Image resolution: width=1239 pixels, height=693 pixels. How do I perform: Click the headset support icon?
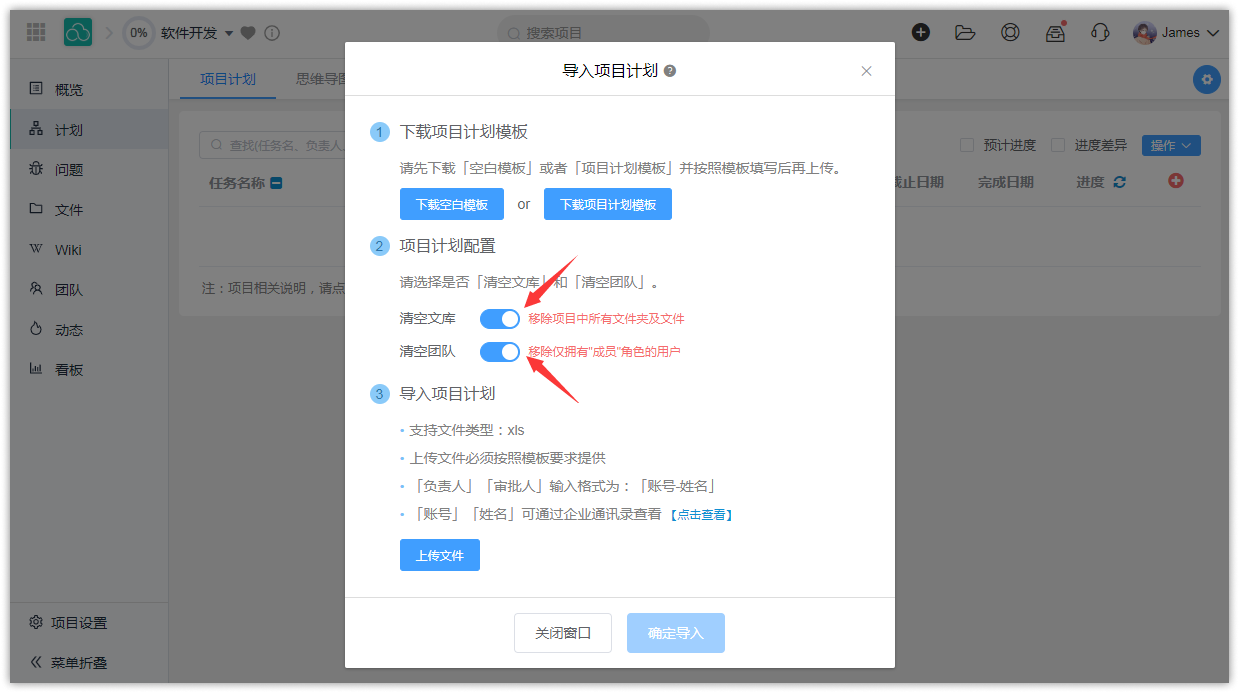[1100, 32]
